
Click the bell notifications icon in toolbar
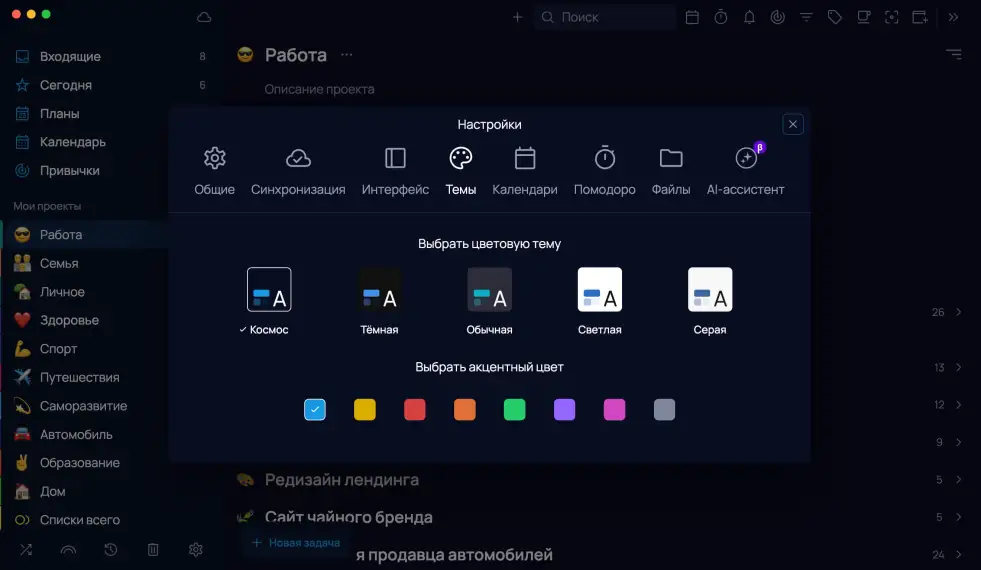(749, 17)
